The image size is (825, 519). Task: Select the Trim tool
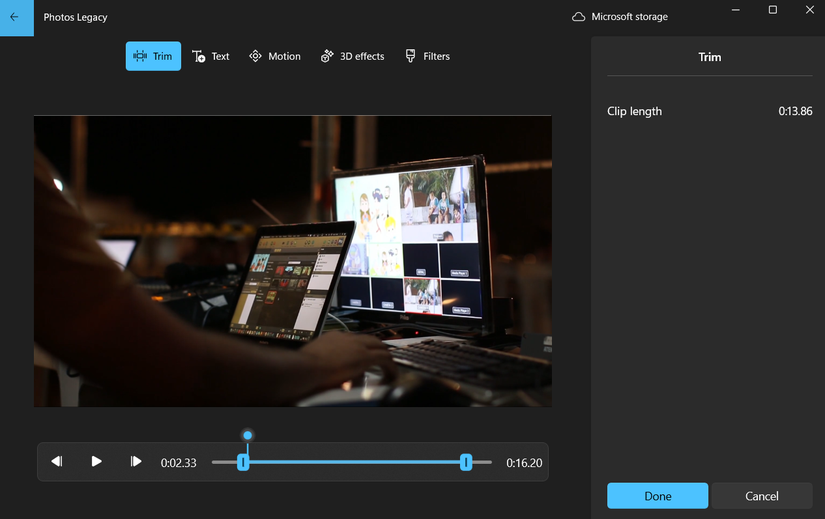point(153,56)
